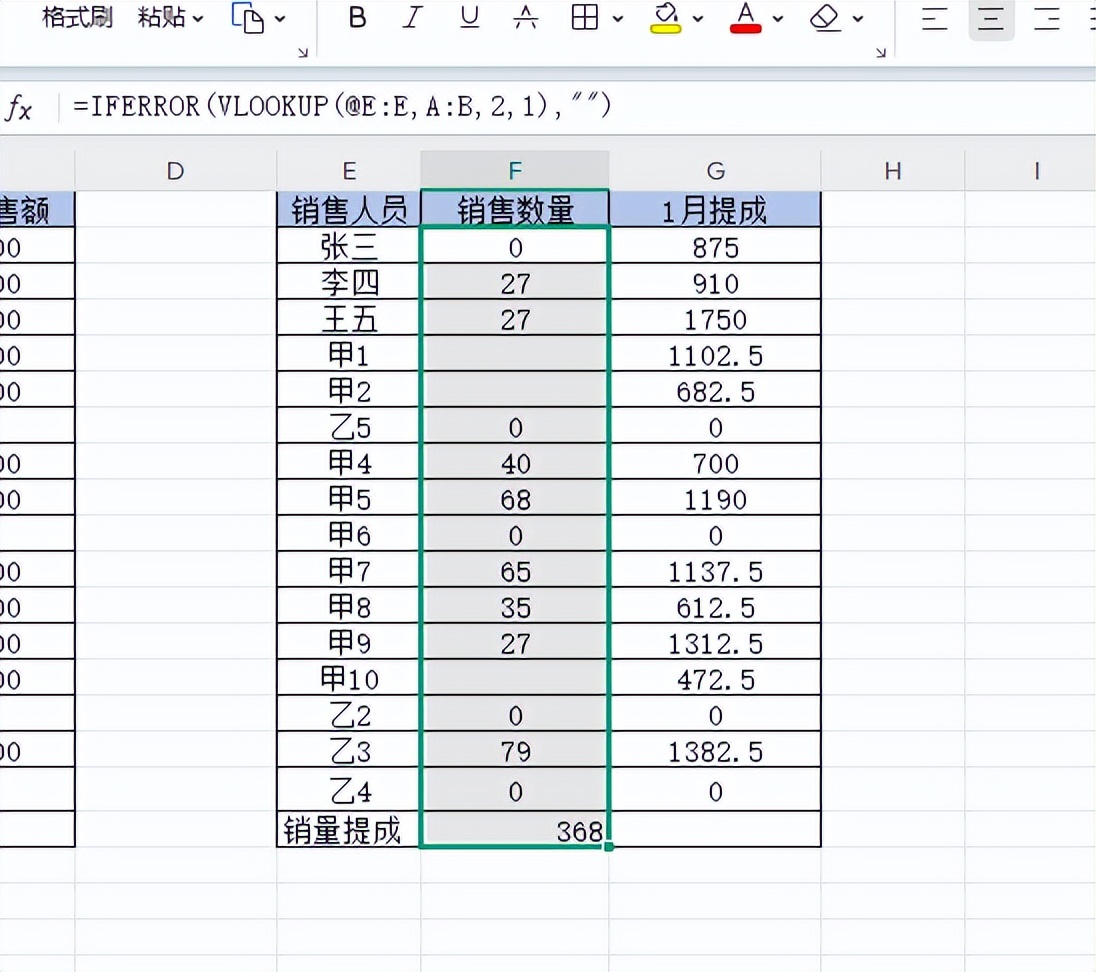Toggle Strikethrough formatting

526,17
